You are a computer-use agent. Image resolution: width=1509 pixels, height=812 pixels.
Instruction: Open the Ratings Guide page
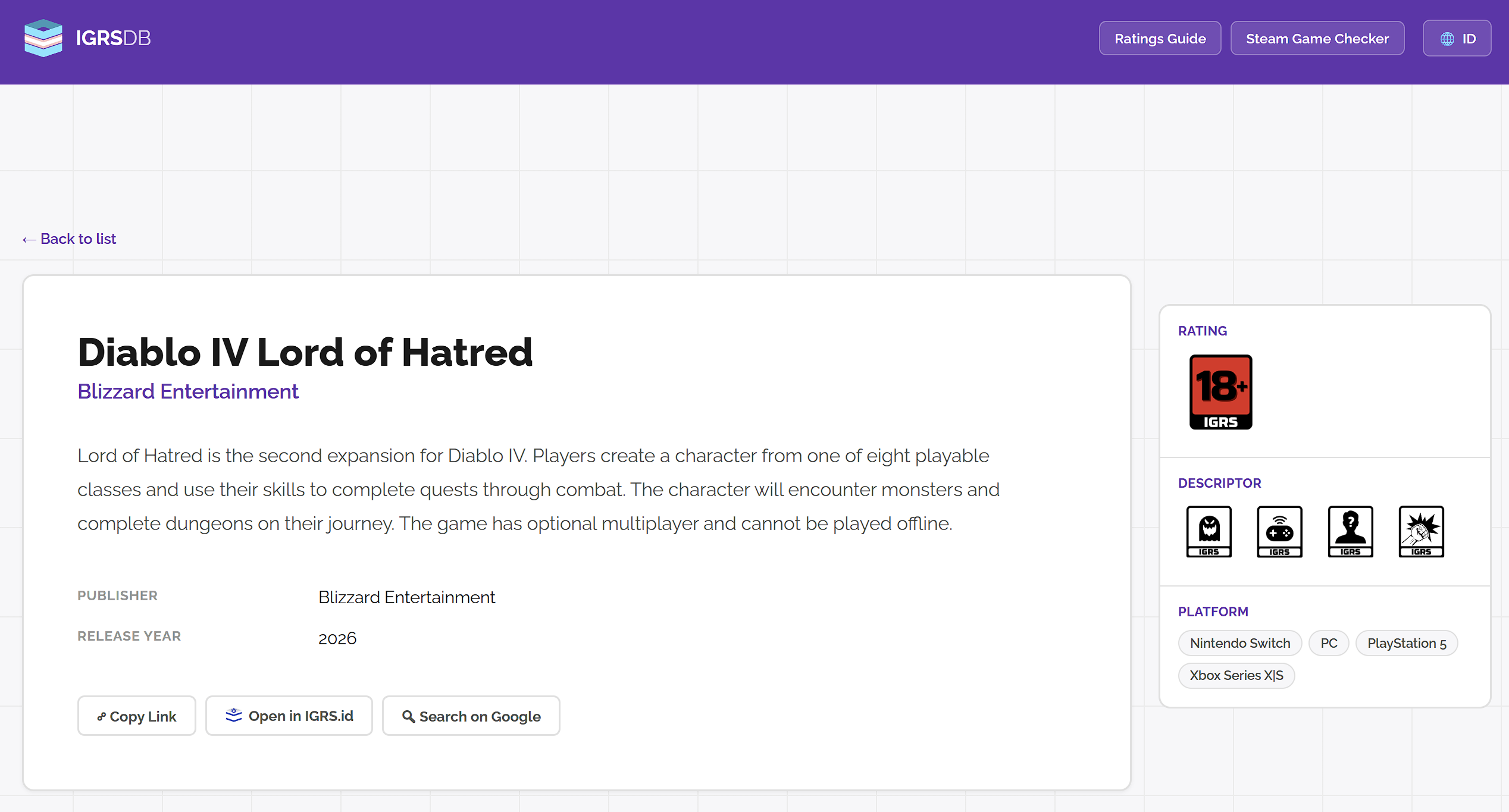point(1160,39)
